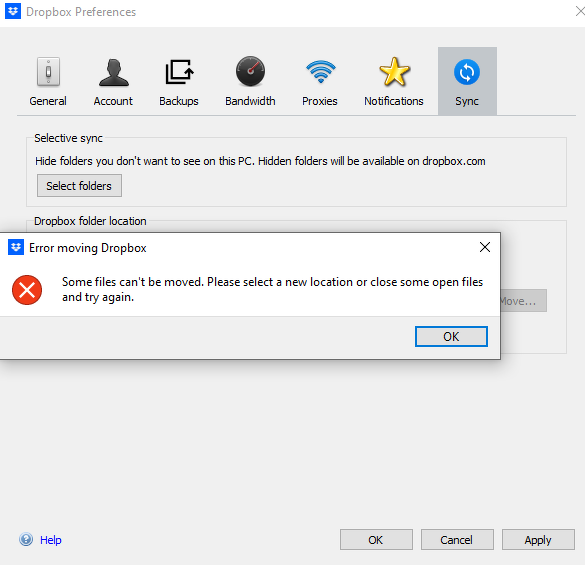Click the Dropbox folder location label
This screenshot has width=585, height=565.
point(90,221)
